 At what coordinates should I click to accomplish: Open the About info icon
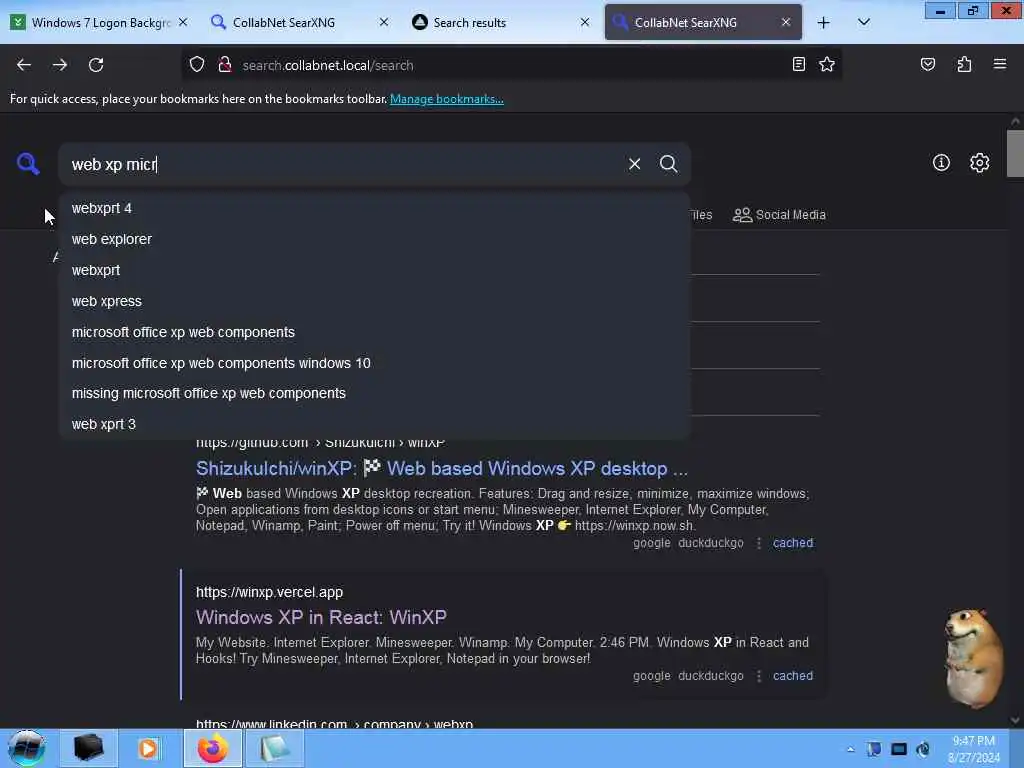click(941, 163)
